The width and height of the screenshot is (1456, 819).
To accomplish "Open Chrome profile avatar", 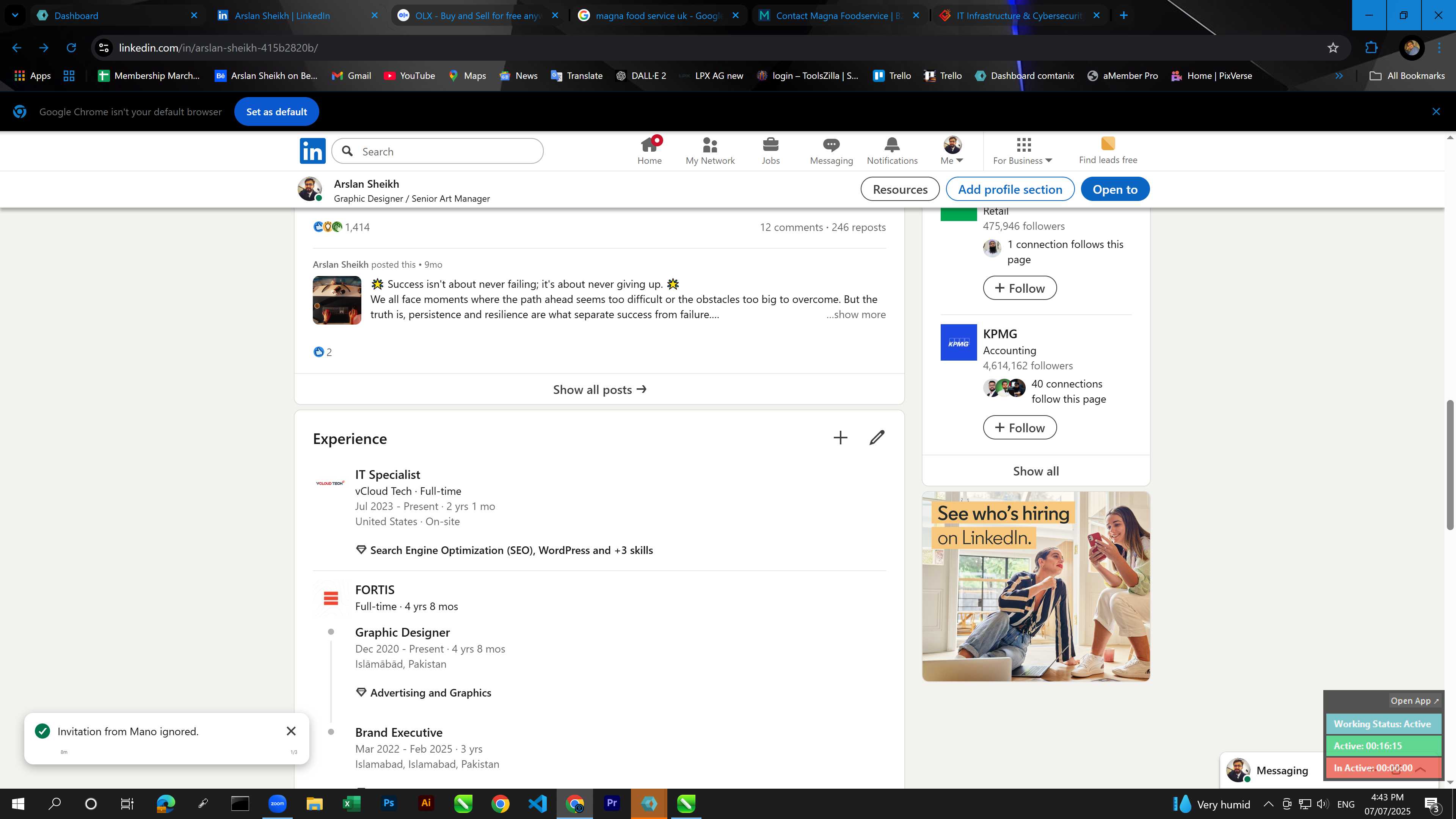I will (x=1411, y=47).
